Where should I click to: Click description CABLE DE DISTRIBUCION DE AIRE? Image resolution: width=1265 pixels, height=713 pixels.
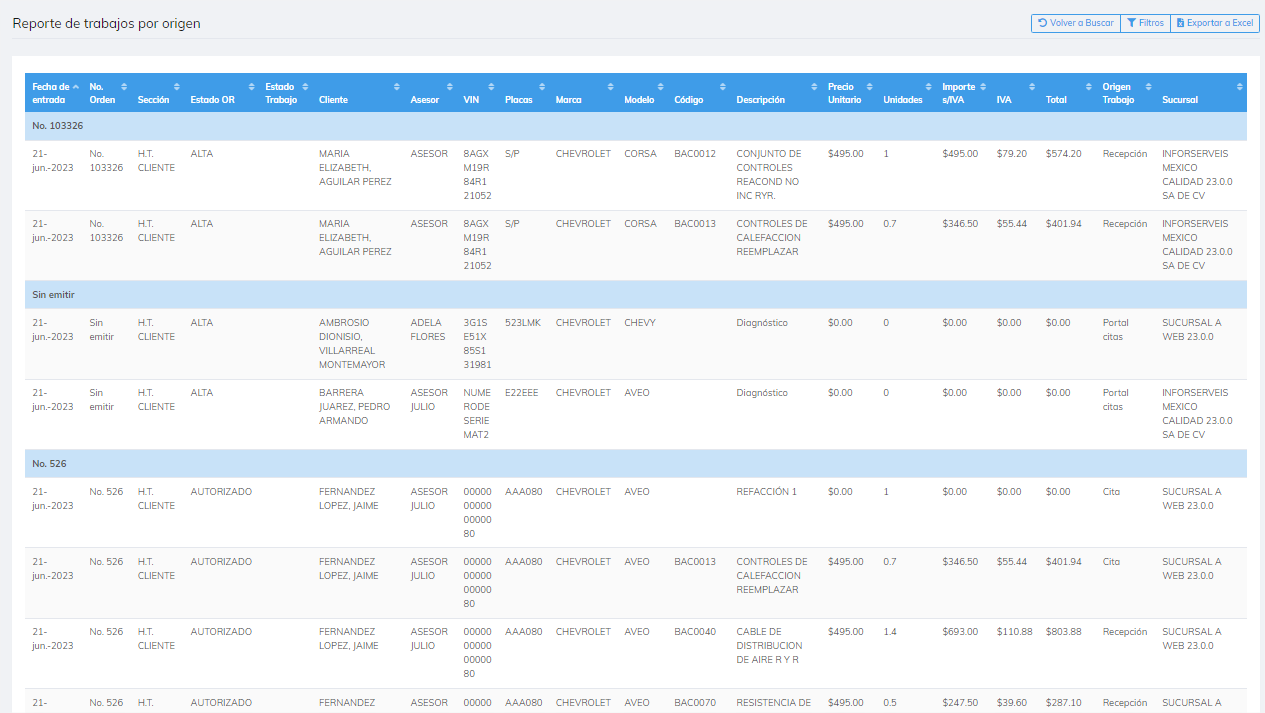(772, 646)
